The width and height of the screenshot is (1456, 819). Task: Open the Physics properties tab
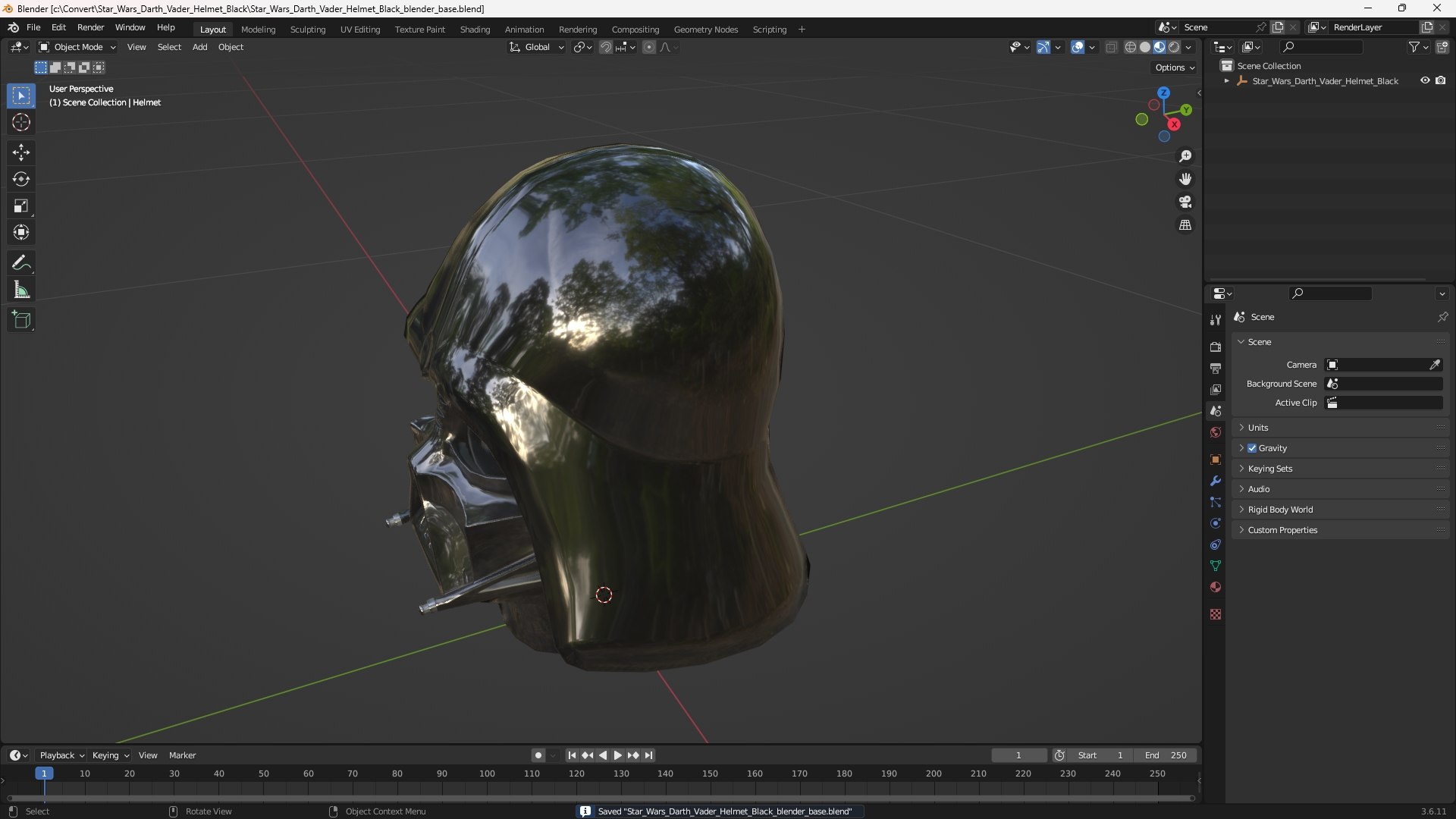click(x=1216, y=523)
